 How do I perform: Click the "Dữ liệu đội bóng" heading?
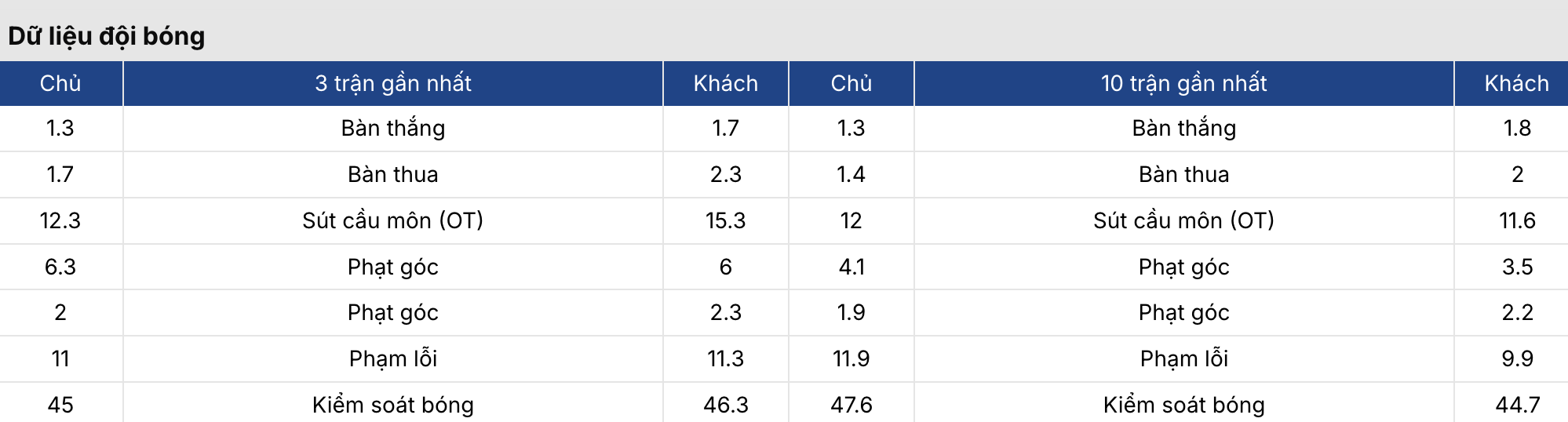tap(107, 36)
